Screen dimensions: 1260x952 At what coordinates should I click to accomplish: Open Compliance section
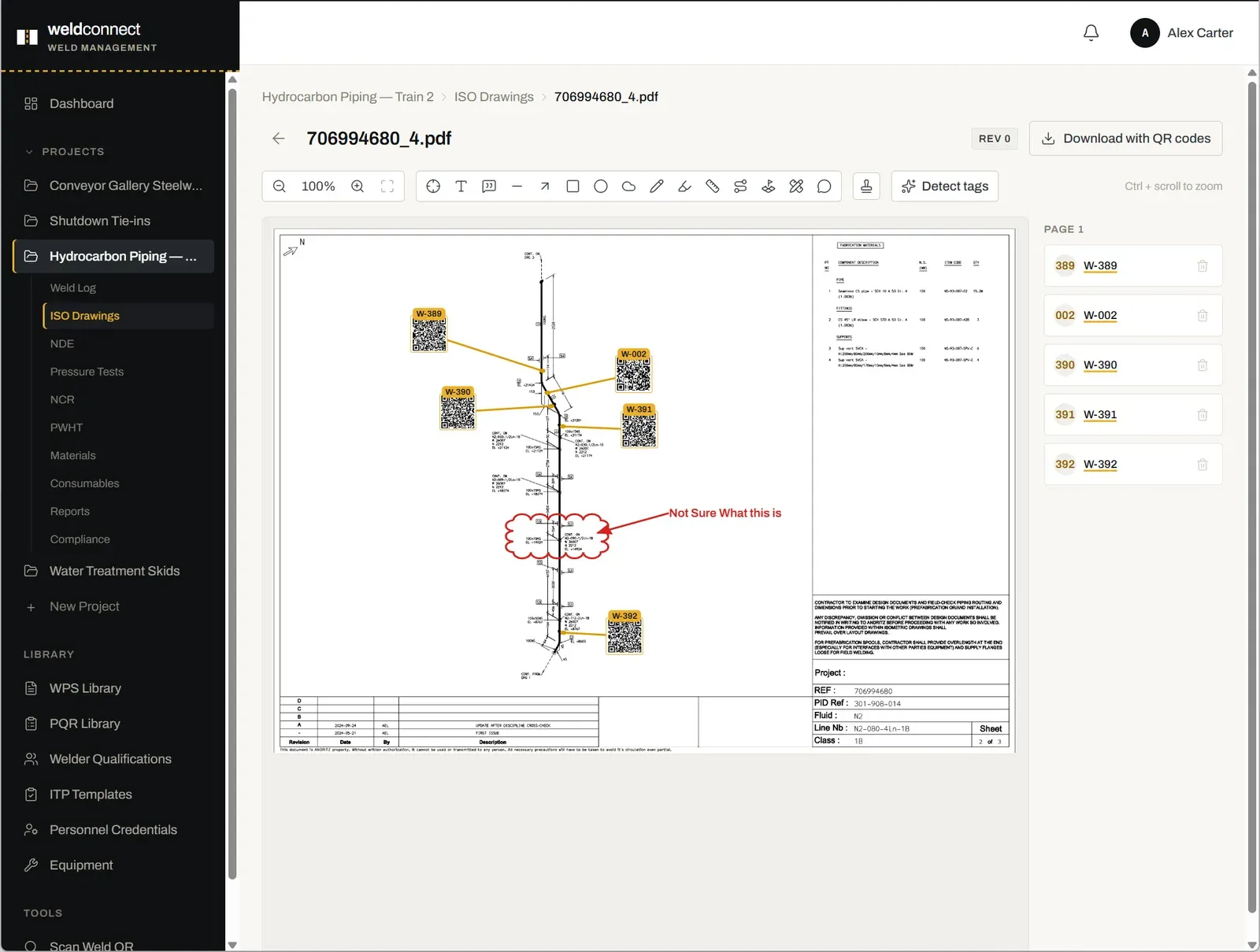point(128,539)
